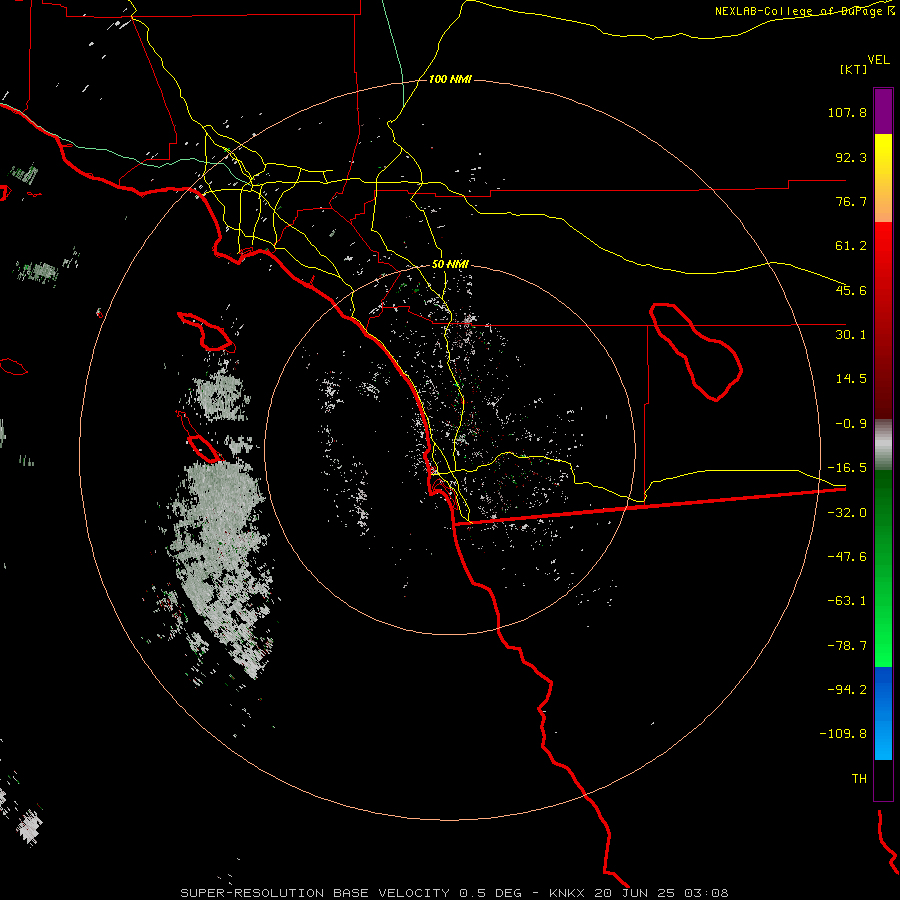
Task: Click the 50 NMI range ring label
Action: pyautogui.click(x=450, y=264)
